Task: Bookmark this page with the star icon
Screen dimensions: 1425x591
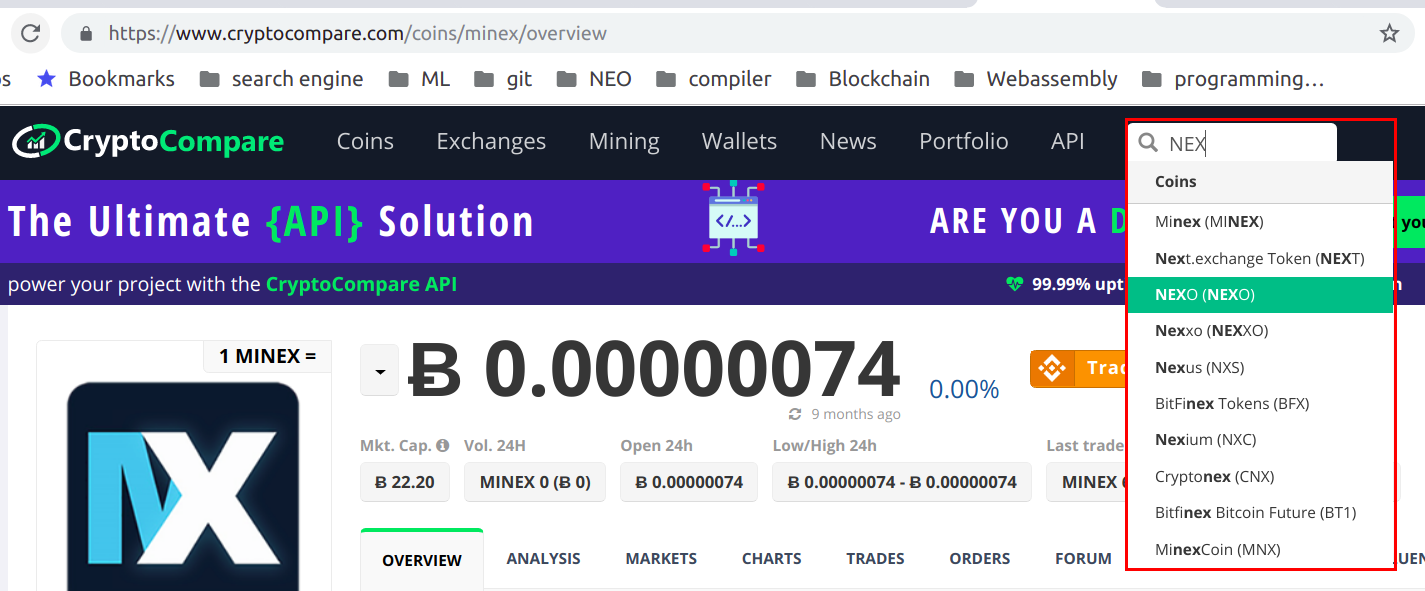Action: tap(1389, 33)
